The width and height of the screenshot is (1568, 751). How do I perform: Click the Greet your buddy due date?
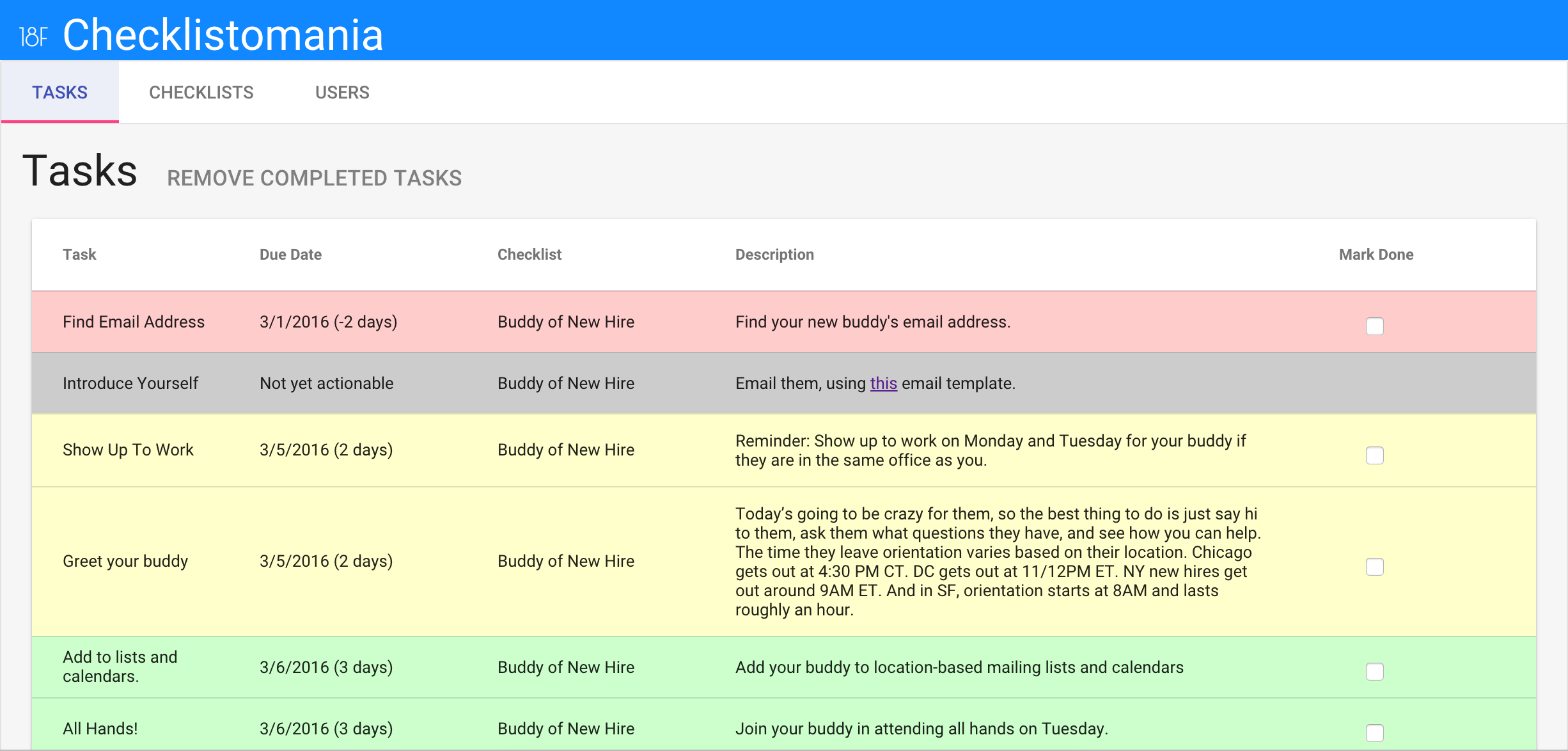click(x=326, y=561)
